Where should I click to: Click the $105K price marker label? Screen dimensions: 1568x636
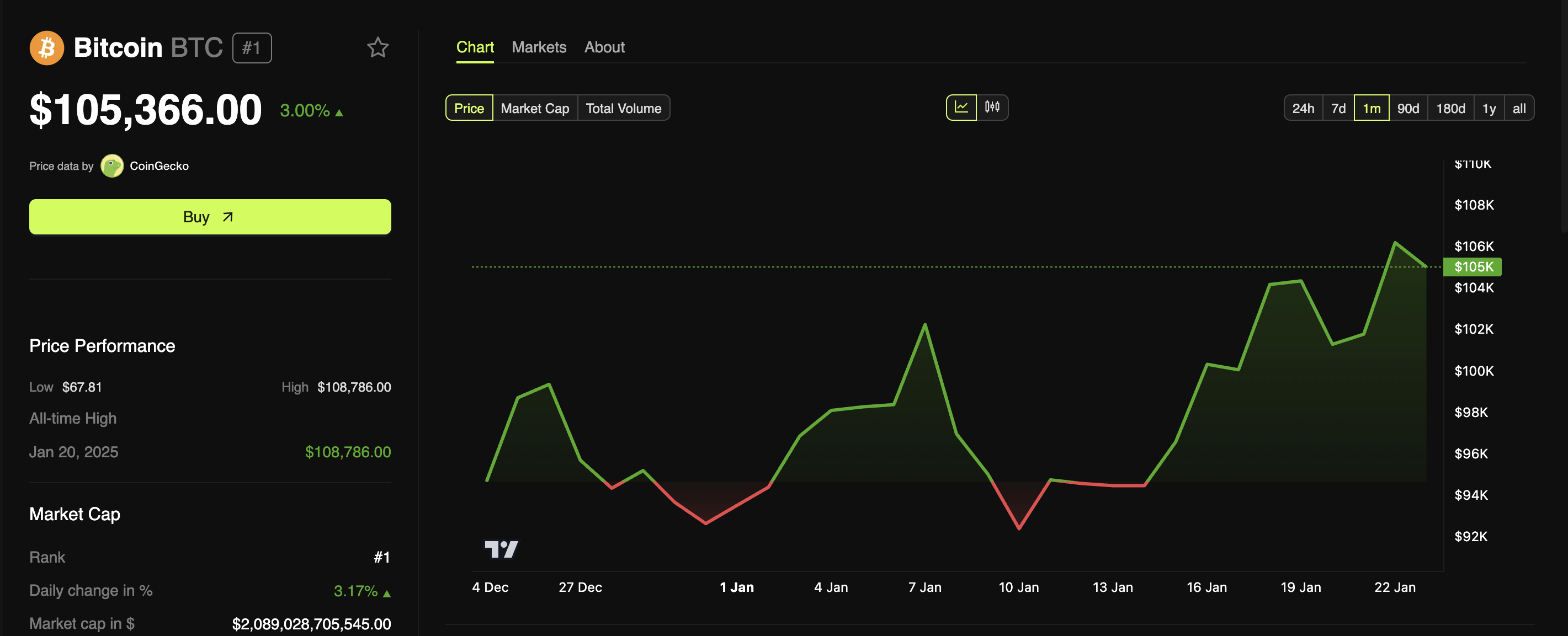pyautogui.click(x=1473, y=266)
